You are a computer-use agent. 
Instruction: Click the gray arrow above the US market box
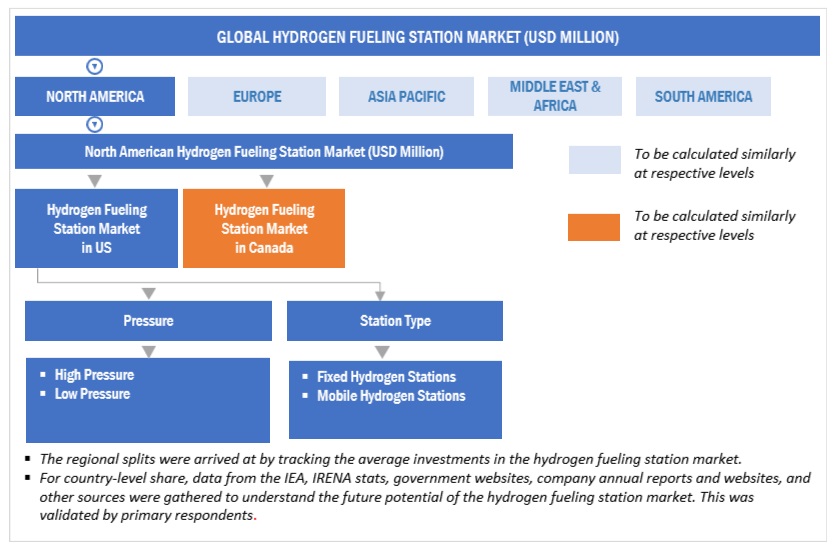95,180
